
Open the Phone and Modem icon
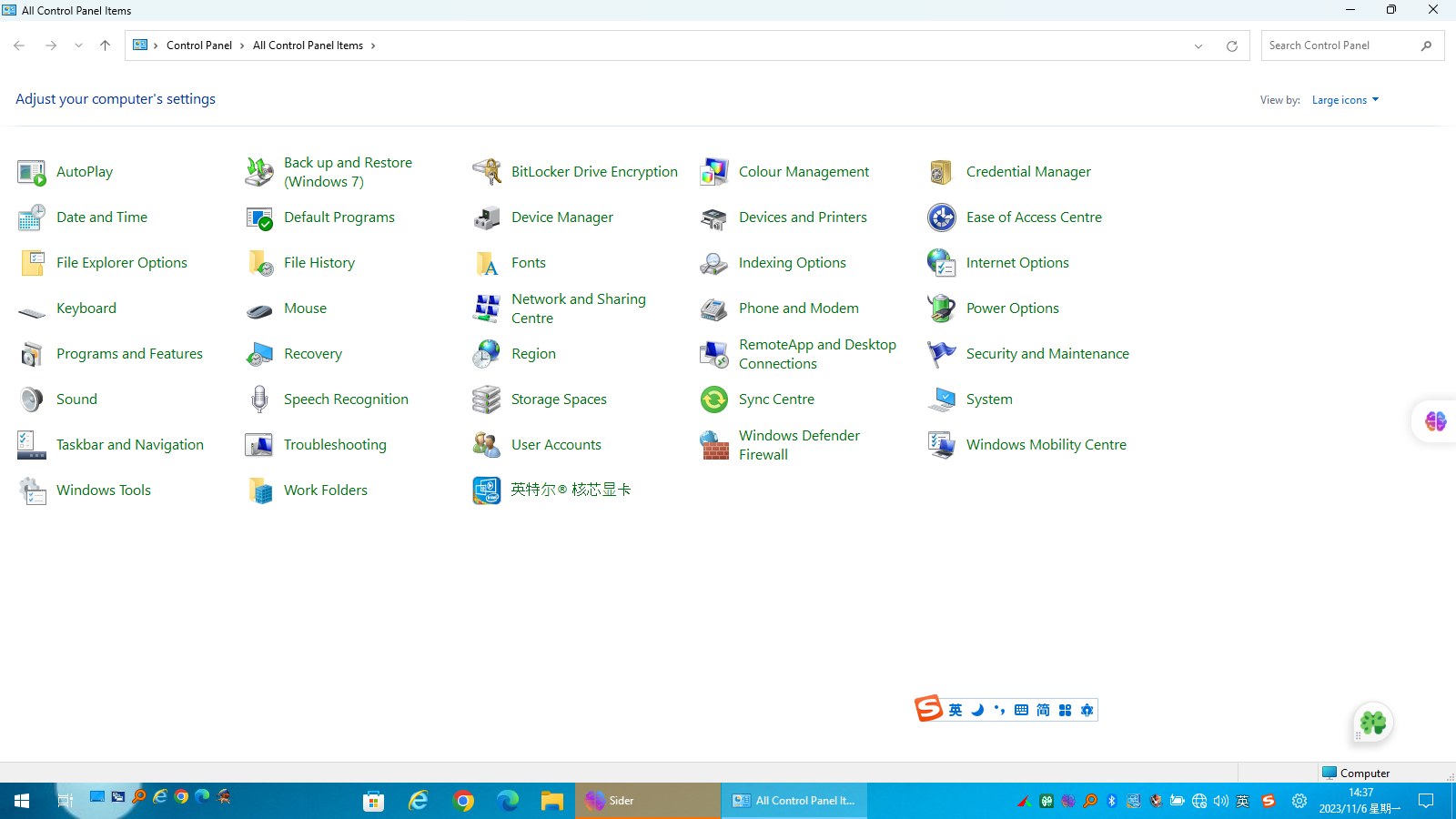click(714, 308)
